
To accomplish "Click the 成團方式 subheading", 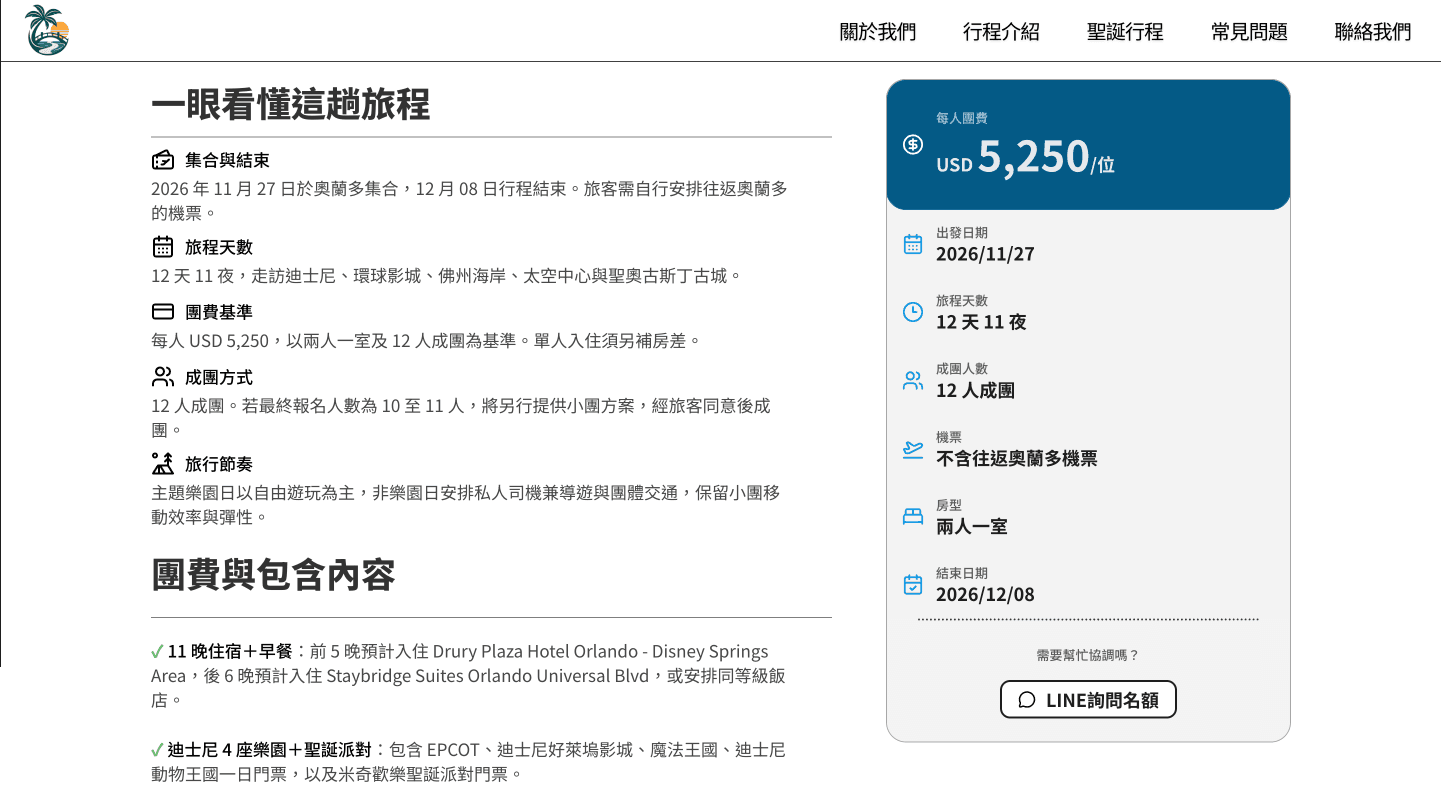I will [219, 377].
